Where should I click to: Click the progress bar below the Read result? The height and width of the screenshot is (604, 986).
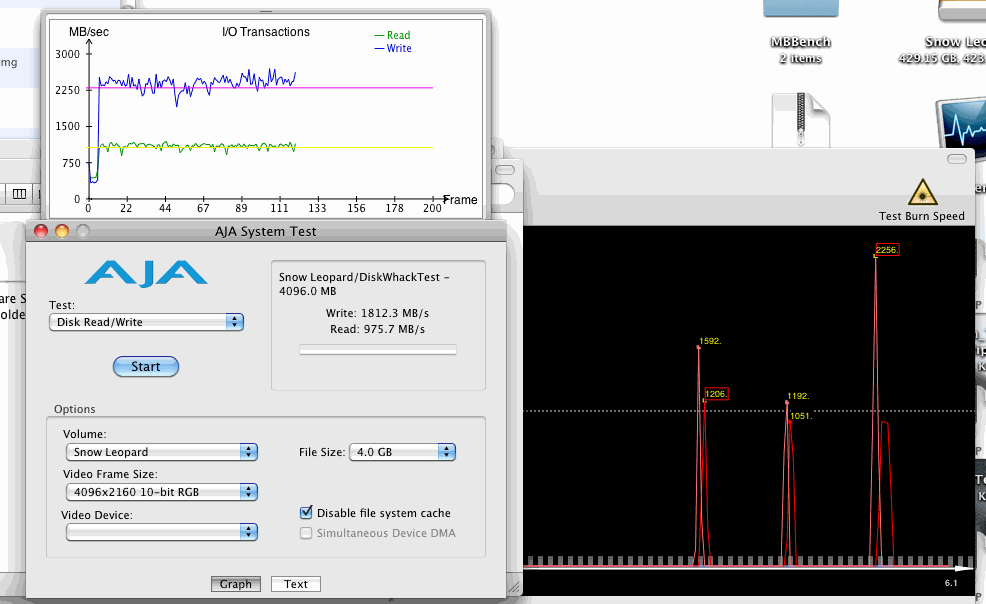pos(378,350)
